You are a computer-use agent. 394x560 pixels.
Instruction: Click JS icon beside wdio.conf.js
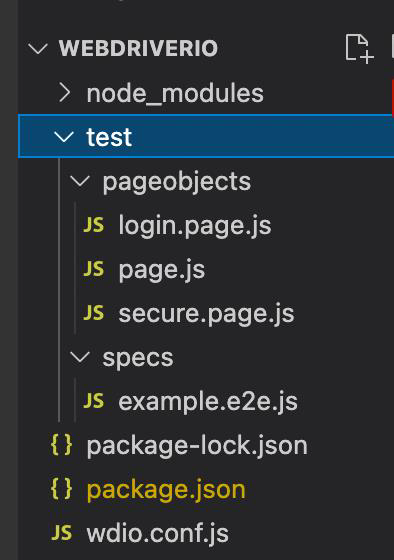point(61,533)
